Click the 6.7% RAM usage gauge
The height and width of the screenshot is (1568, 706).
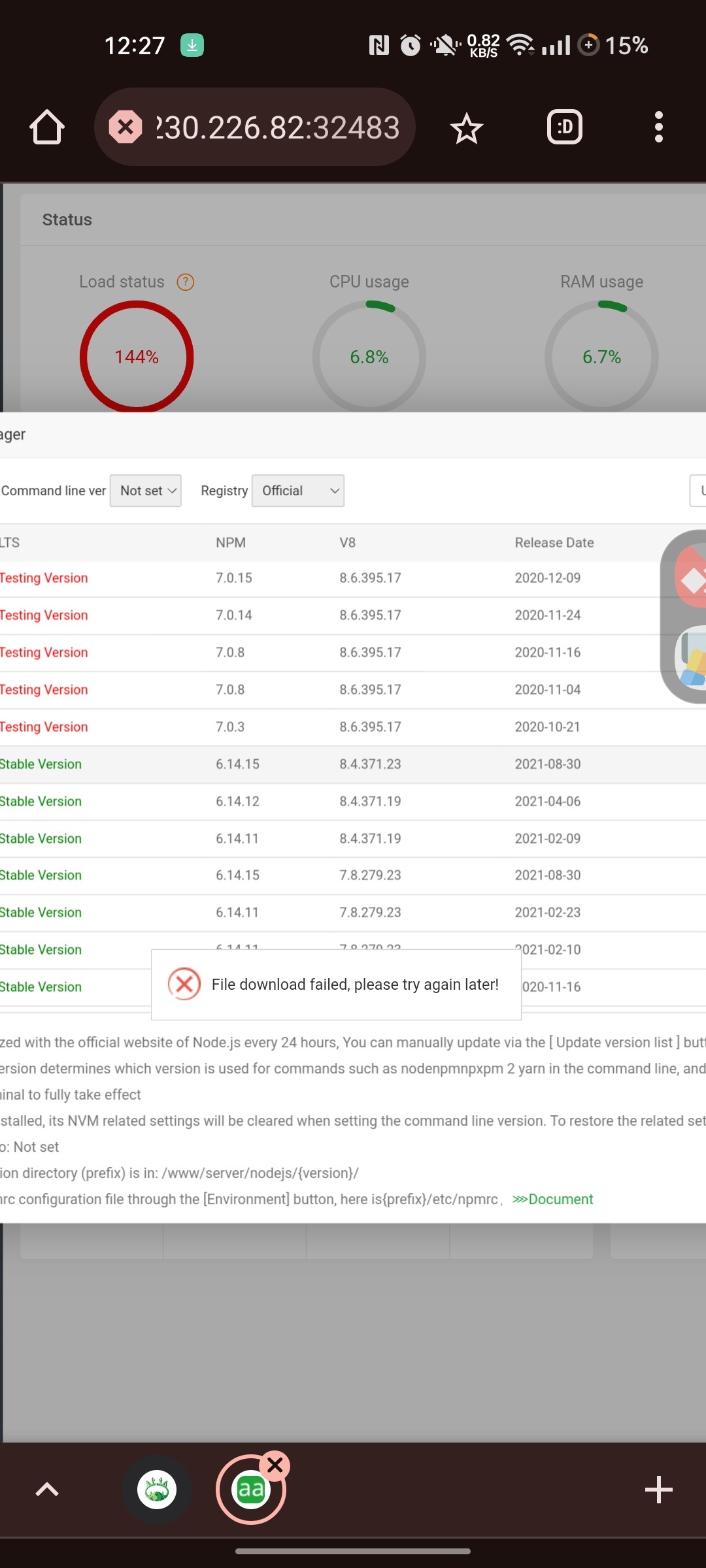(x=601, y=357)
